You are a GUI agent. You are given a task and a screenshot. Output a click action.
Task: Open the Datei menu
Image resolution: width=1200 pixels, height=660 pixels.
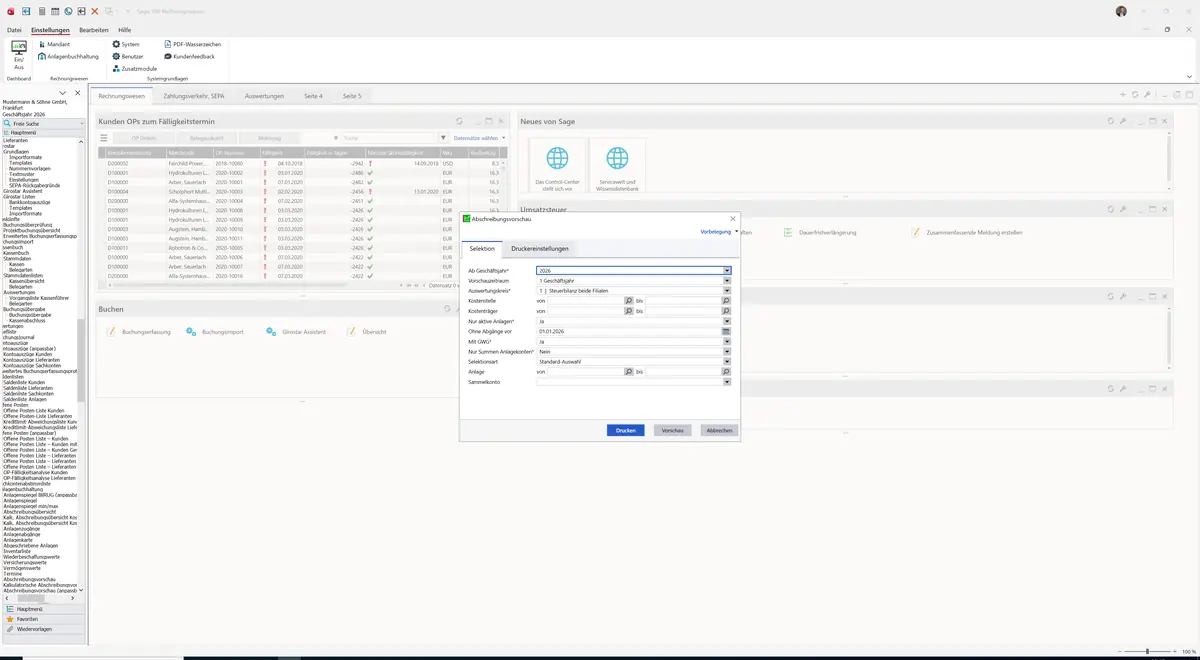14,30
